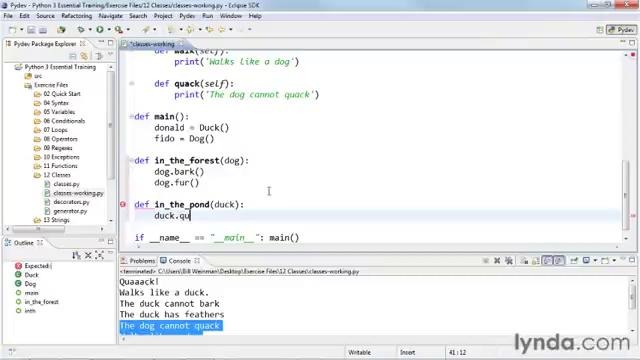Run the program with the green Run icon
This screenshot has width=640, height=360.
[100, 30]
